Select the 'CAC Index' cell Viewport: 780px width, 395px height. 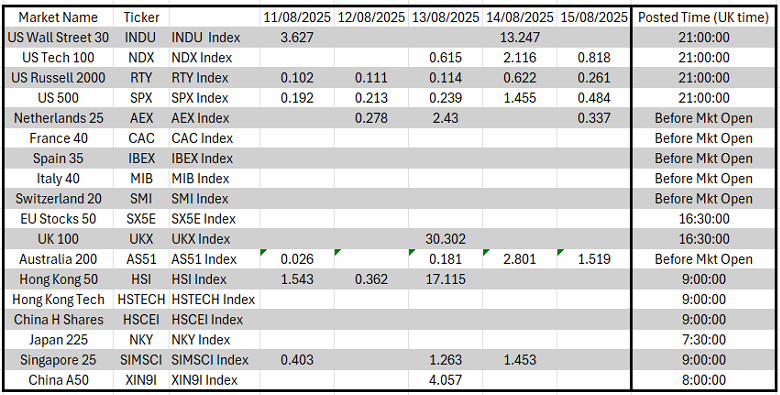(214, 138)
